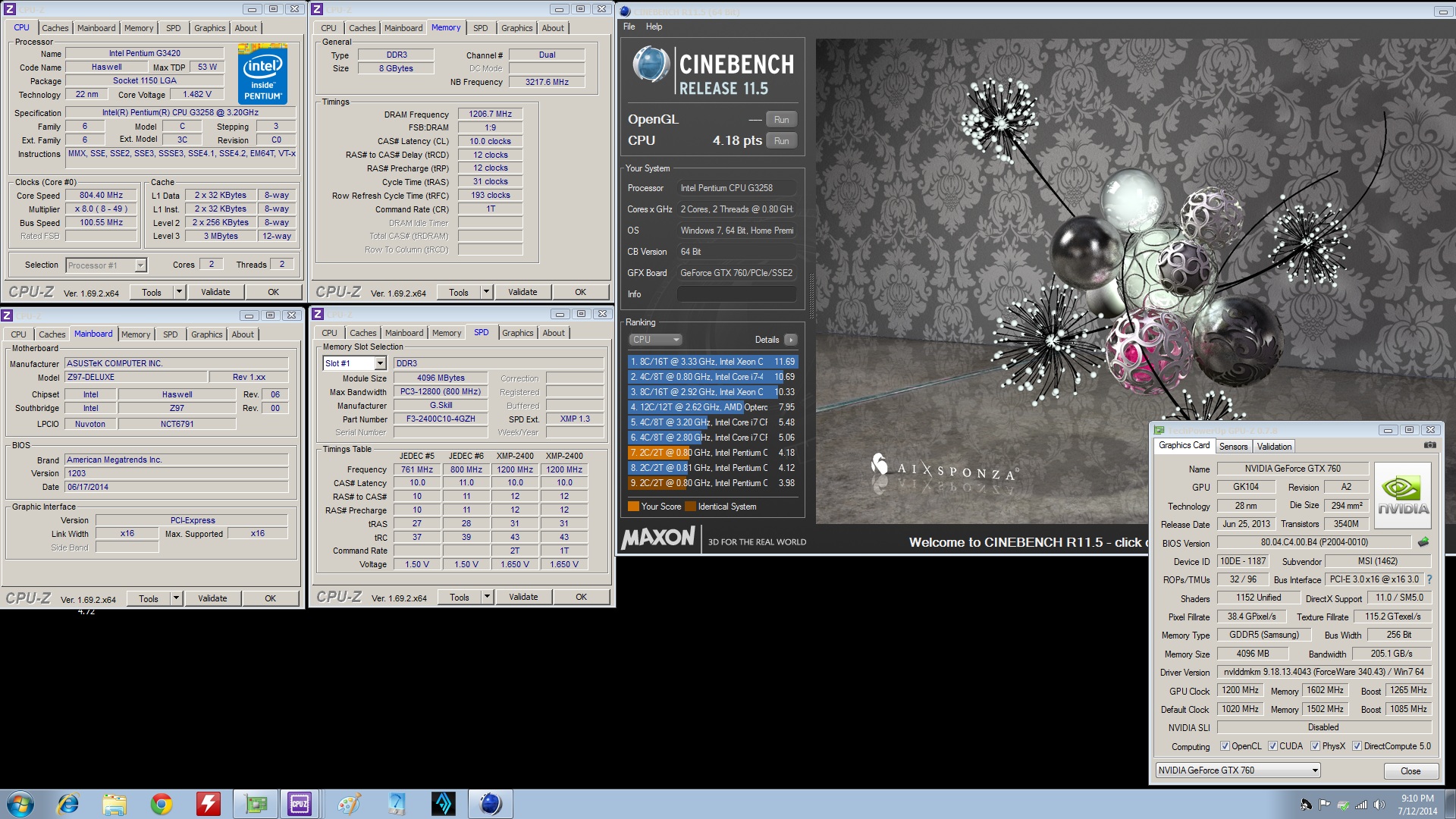
Task: Switch to Validation tab in GPU-Z
Action: tap(1274, 447)
